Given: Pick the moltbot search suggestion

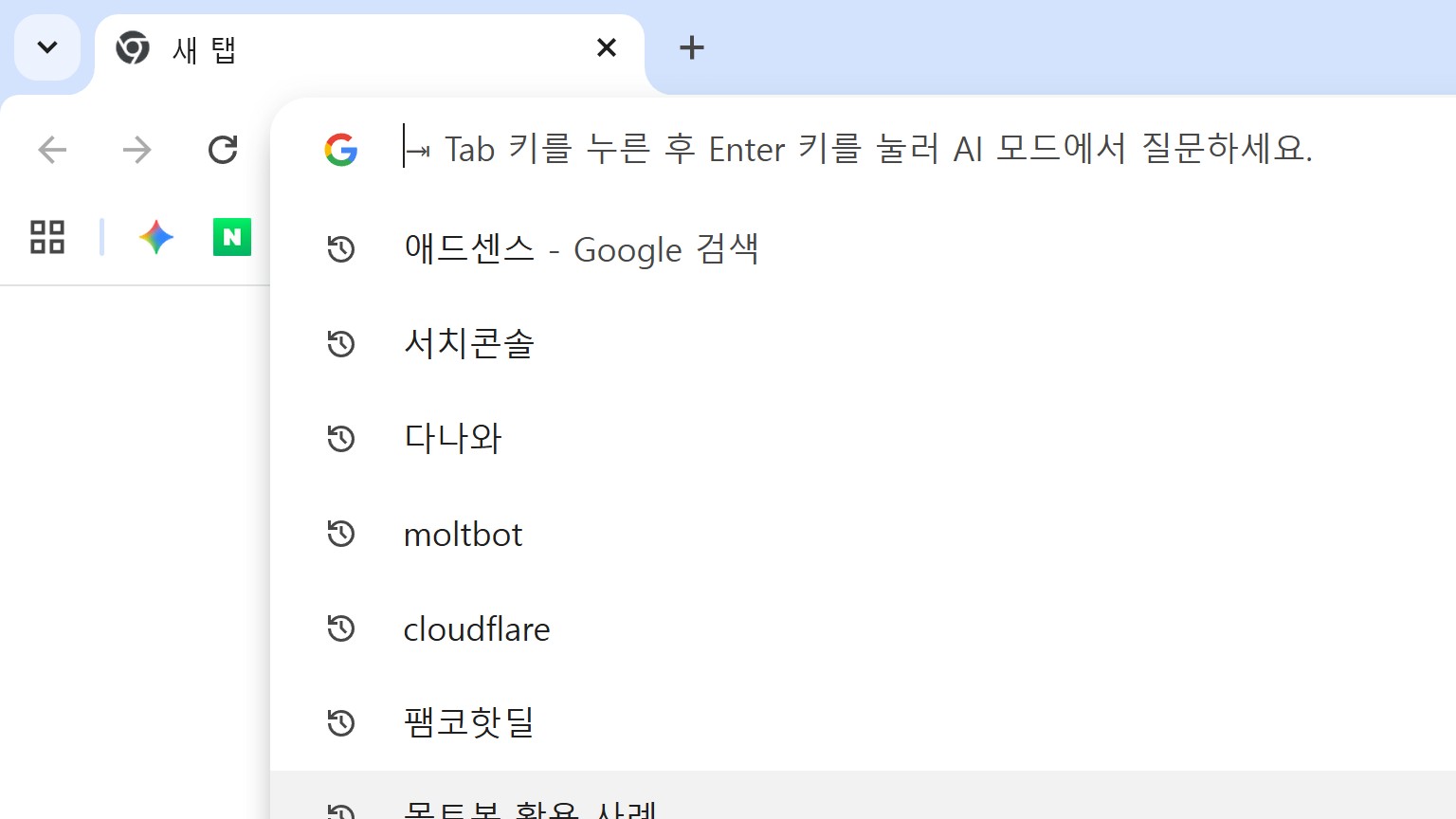Looking at the screenshot, I should (463, 535).
